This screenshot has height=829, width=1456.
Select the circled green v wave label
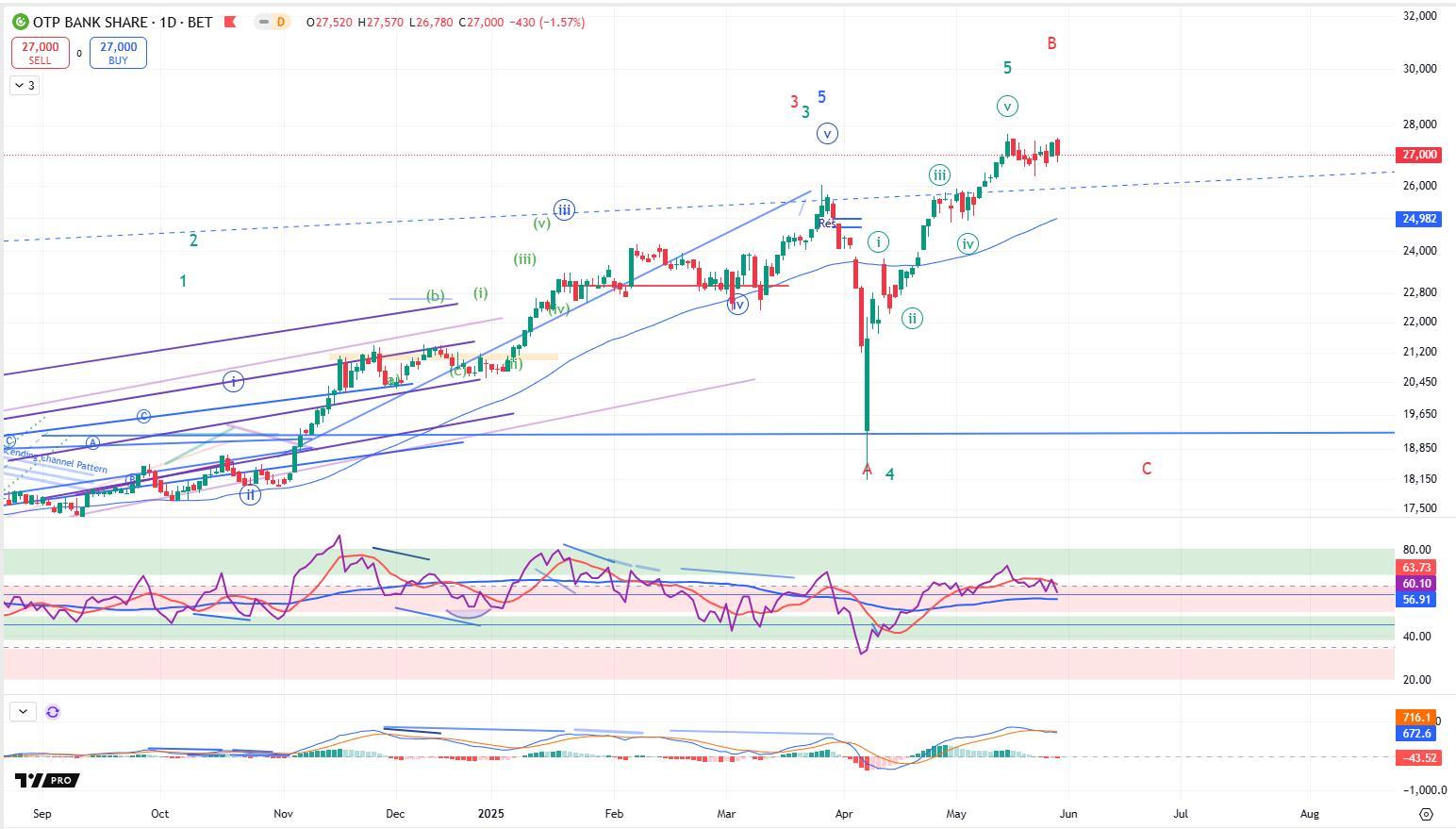[x=1007, y=106]
